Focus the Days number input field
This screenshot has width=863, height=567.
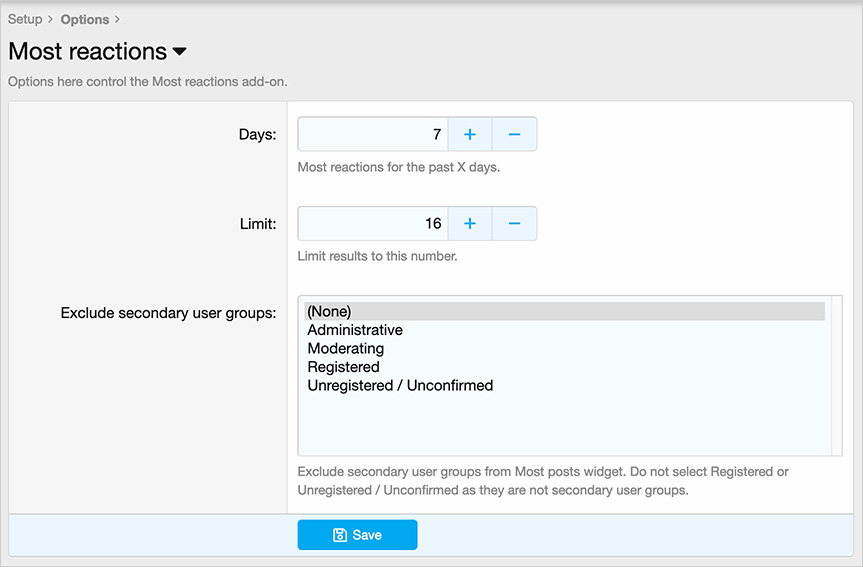(372, 134)
